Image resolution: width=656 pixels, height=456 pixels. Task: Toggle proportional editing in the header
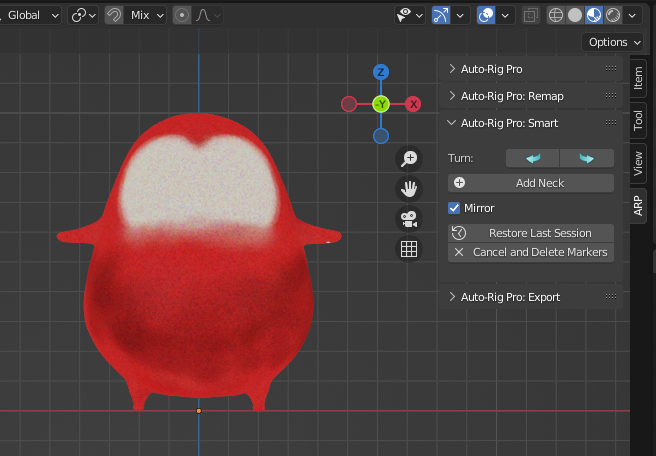point(182,15)
